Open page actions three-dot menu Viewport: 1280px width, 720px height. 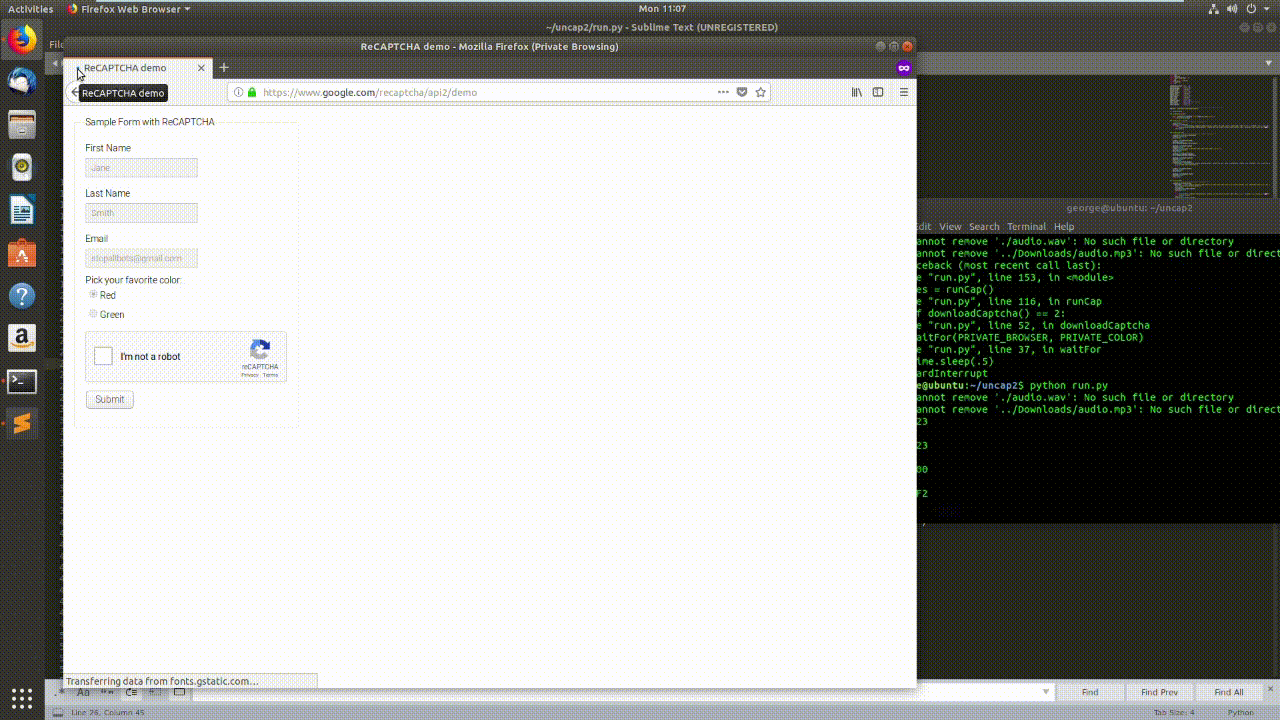[x=723, y=92]
